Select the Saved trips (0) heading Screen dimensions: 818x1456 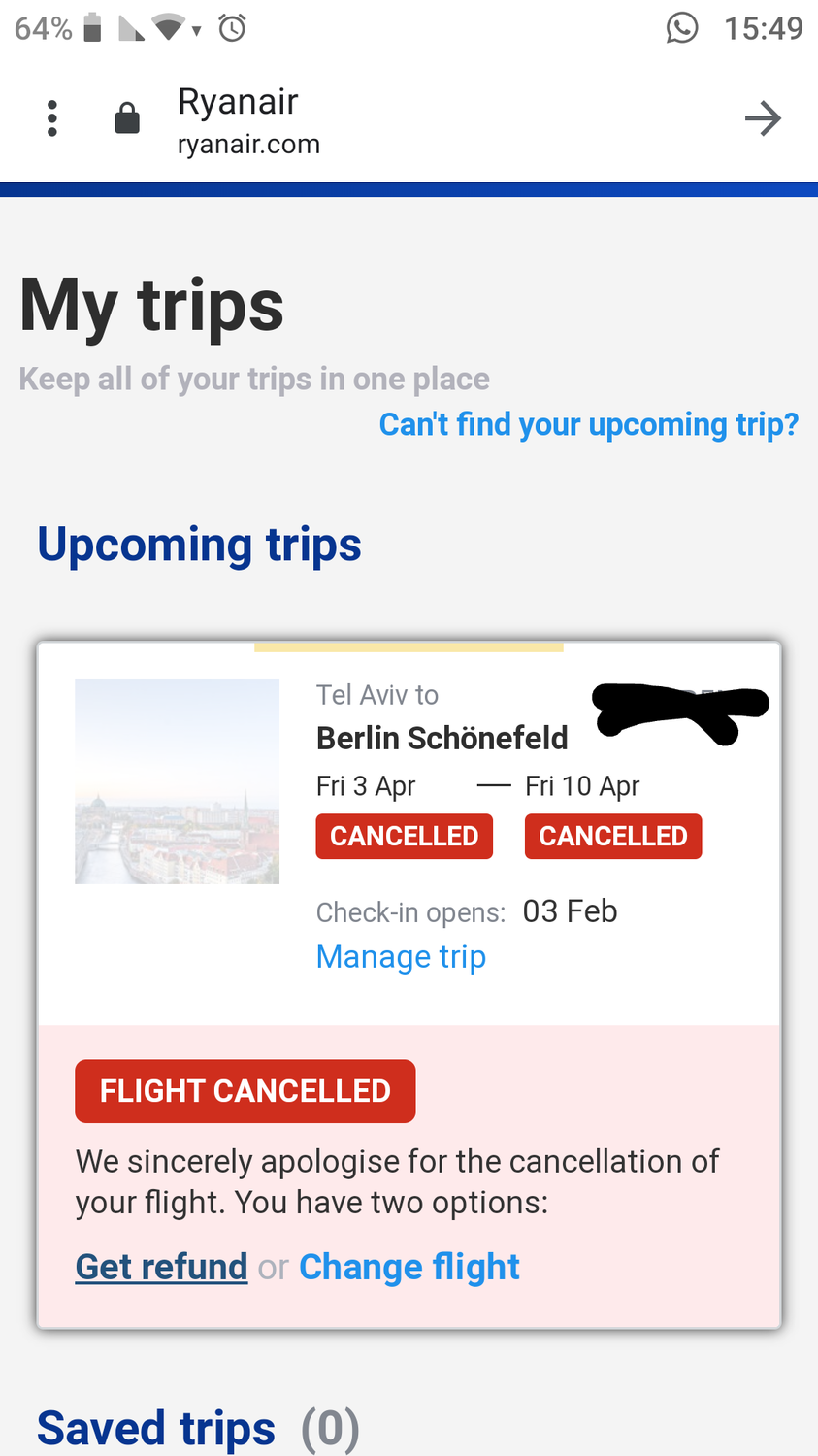click(x=198, y=1428)
